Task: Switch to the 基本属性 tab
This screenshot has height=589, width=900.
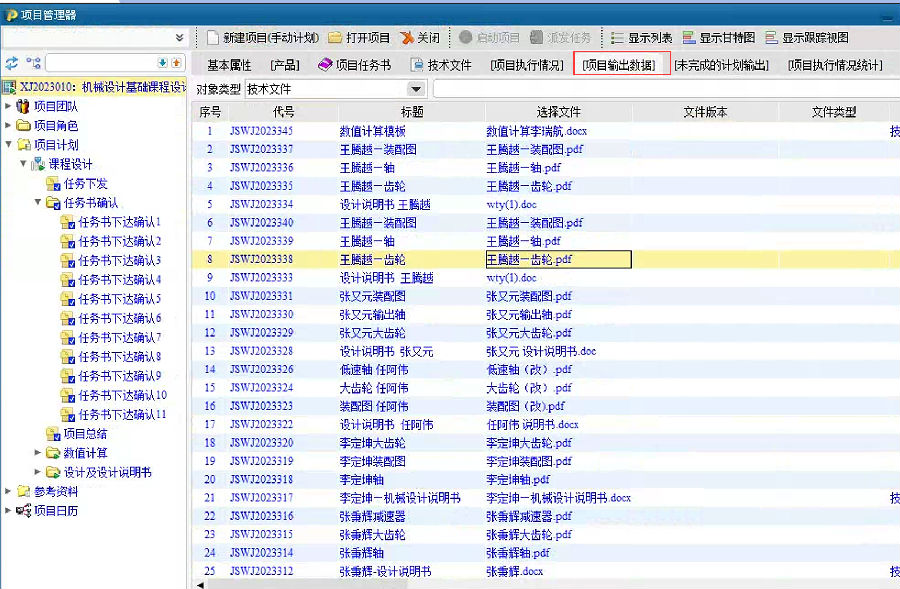Action: pos(229,65)
